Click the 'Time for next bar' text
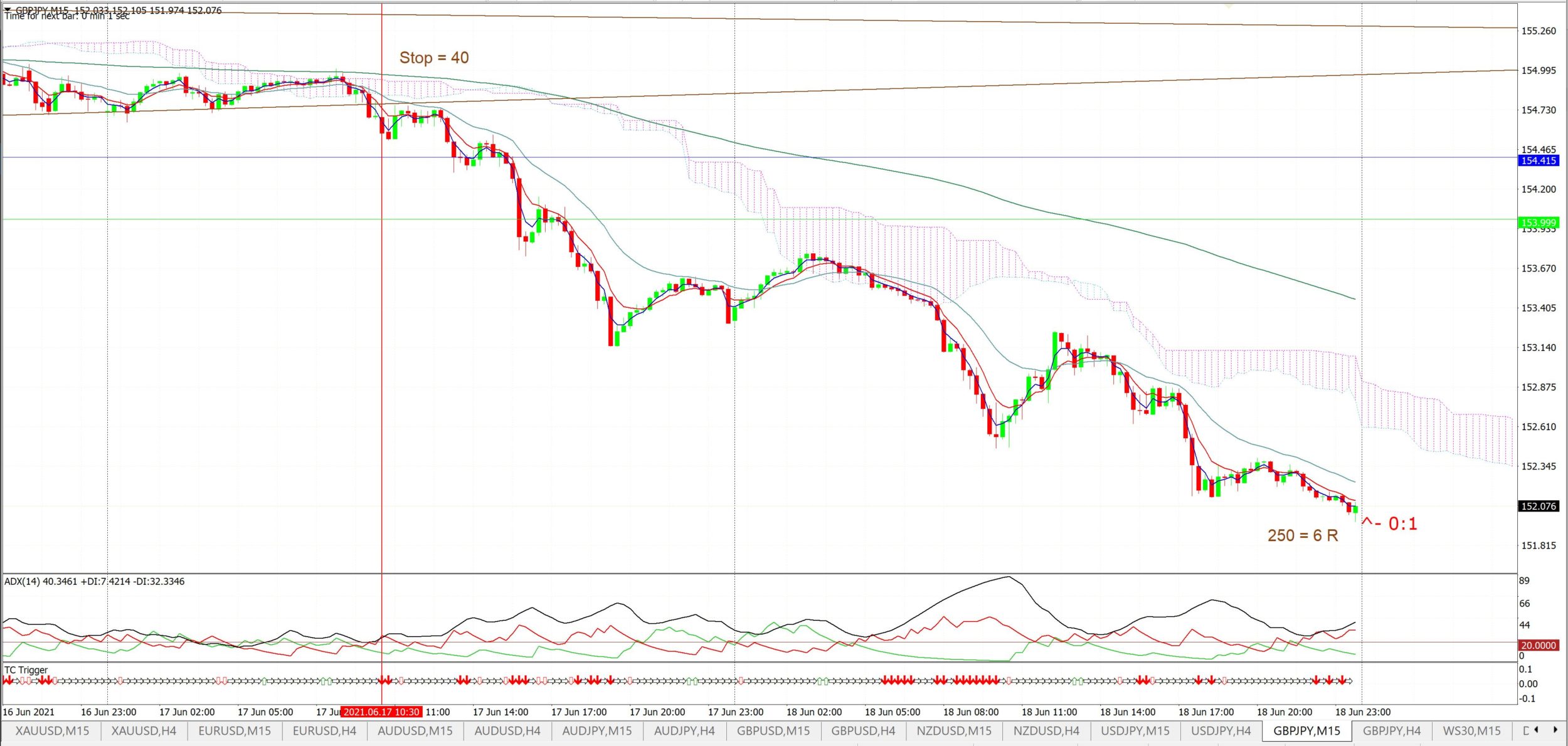1568x746 pixels. (x=67, y=16)
